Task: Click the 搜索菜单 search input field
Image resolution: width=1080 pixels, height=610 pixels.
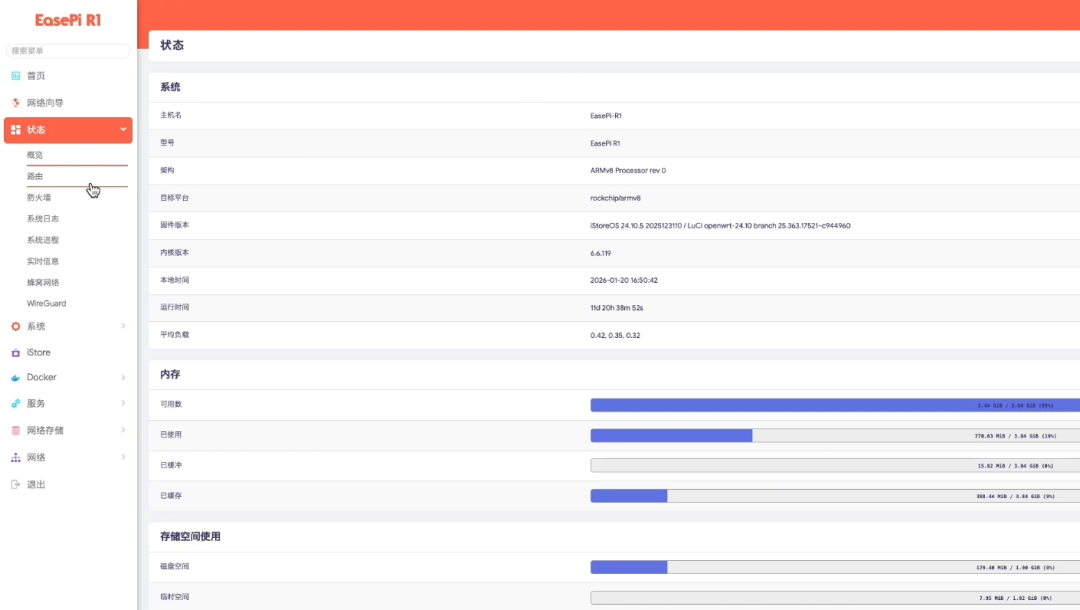Action: pos(68,51)
